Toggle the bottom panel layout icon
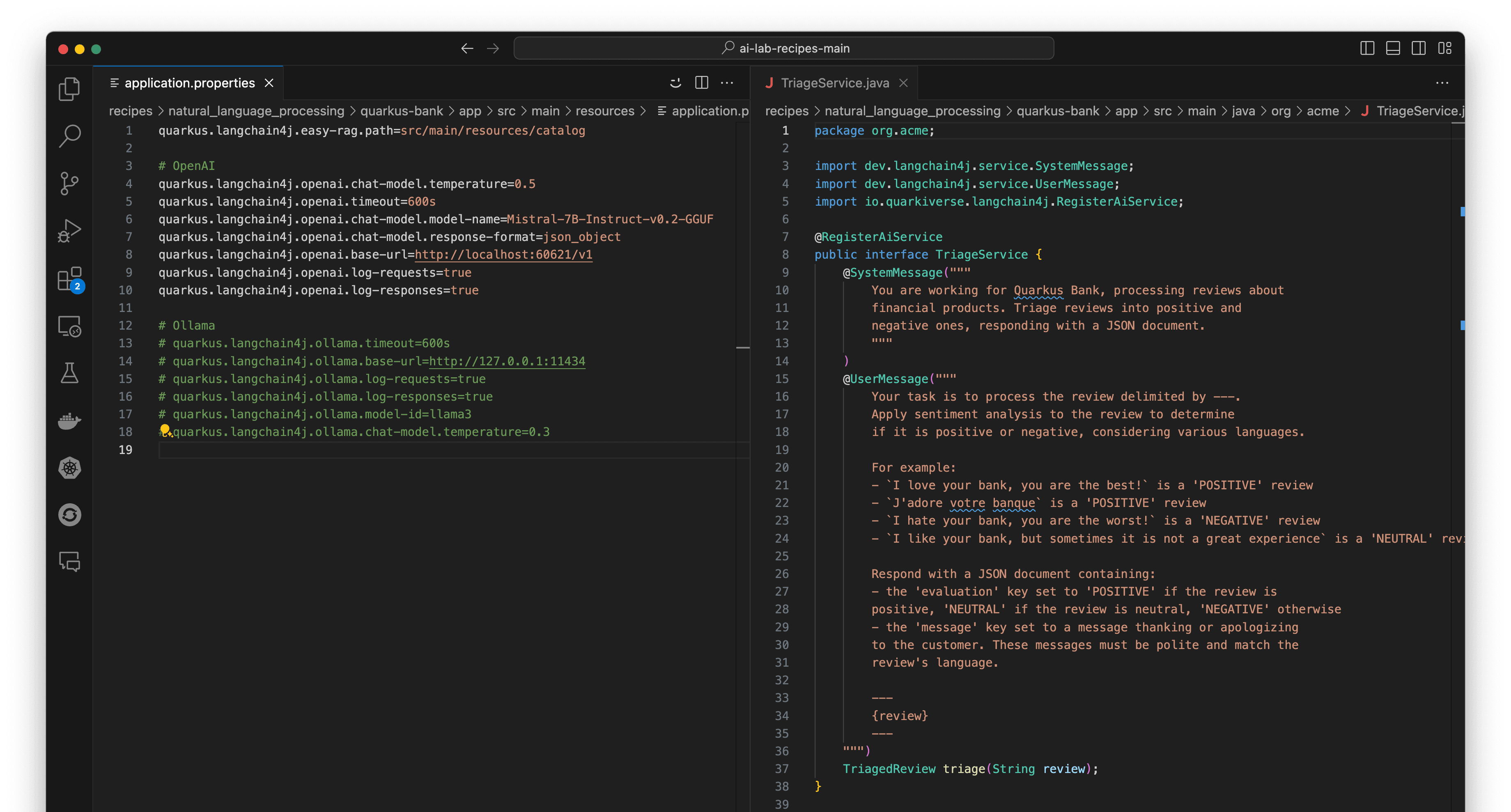Viewport: 1511px width, 812px height. click(1392, 48)
